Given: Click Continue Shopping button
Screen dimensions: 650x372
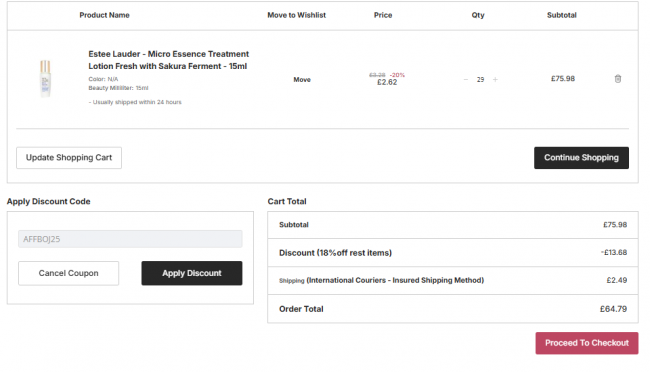Looking at the screenshot, I should coord(581,158).
